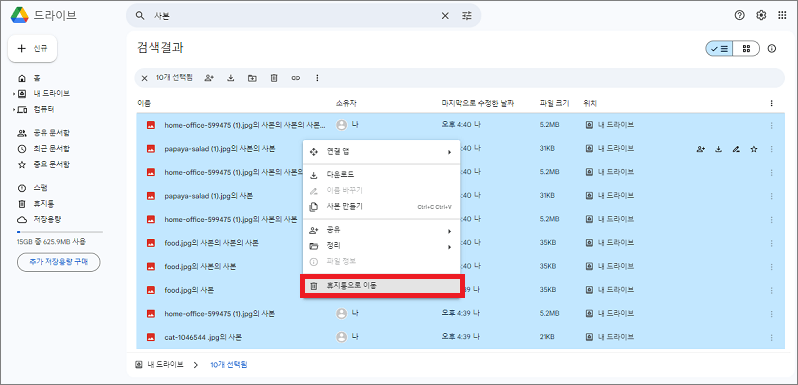Click the image file icon of cat-1046544 row
Viewport: 798px width, 385px height.
coord(151,337)
